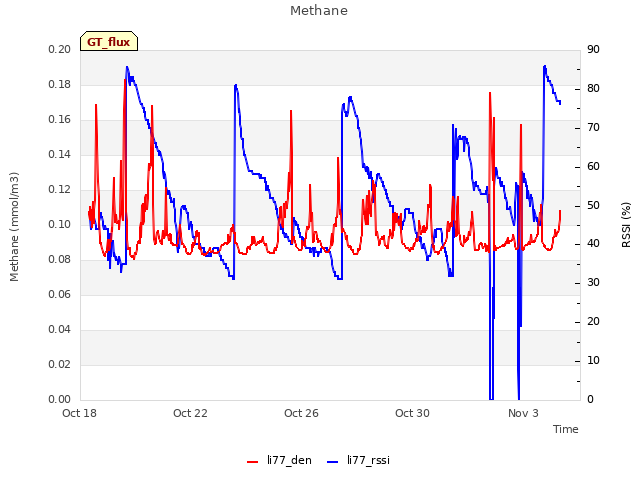Click the red li77_den legend line swatch
The image size is (640, 480).
253,462
